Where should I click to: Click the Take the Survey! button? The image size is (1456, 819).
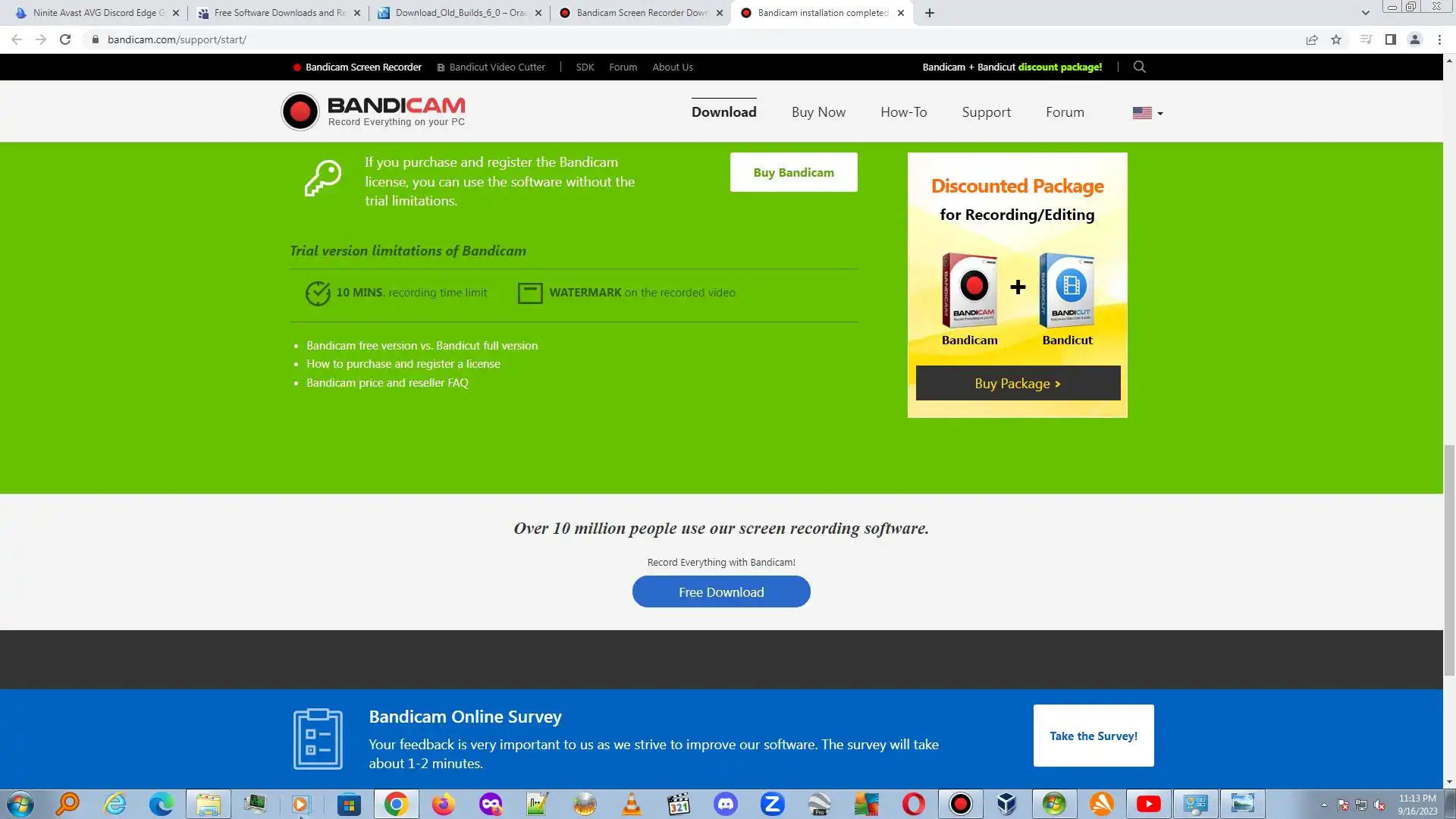(1093, 736)
